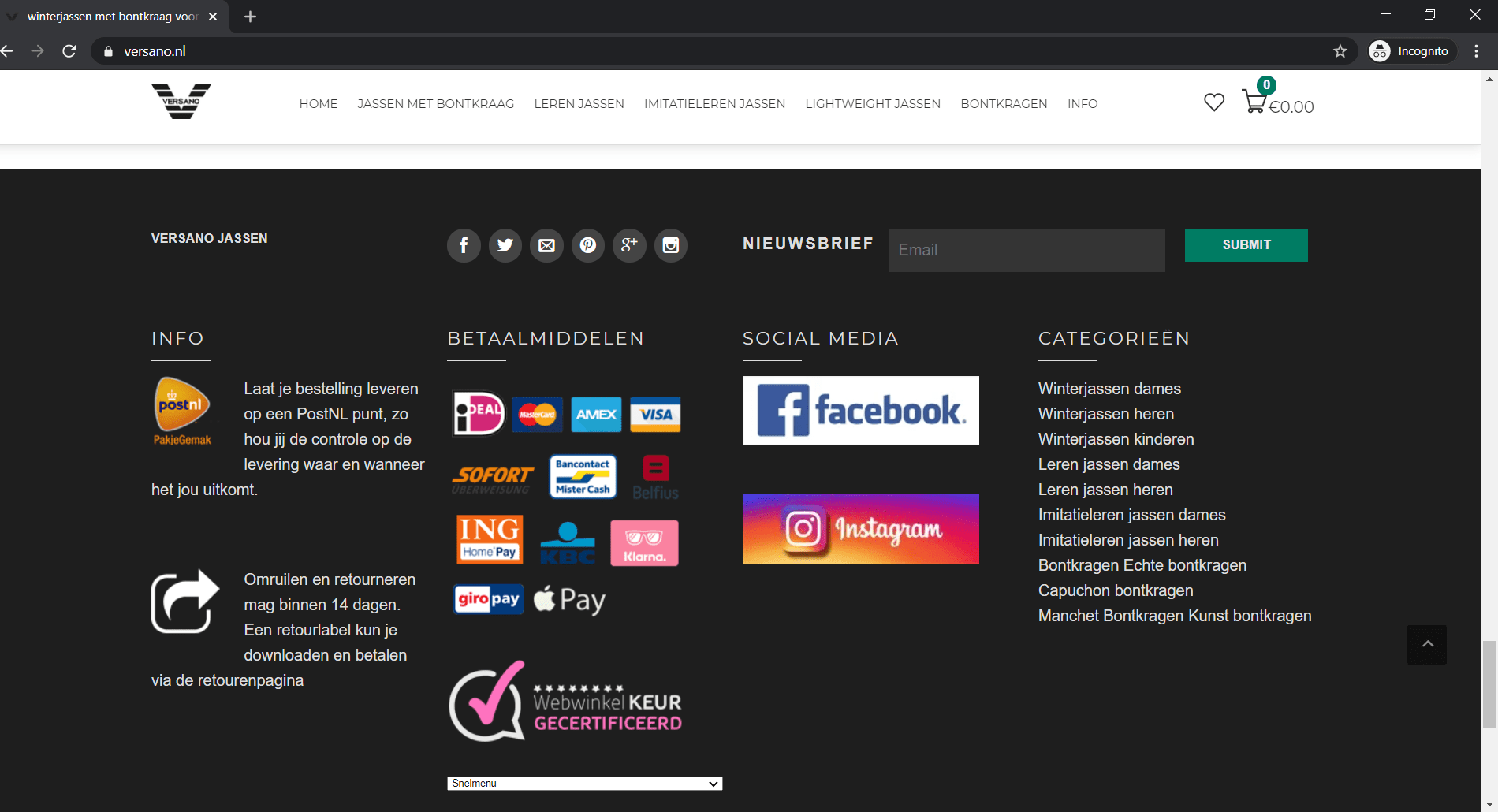Screen dimensions: 1498x812
Task: Open the Twitter round social icon
Action: pos(505,245)
